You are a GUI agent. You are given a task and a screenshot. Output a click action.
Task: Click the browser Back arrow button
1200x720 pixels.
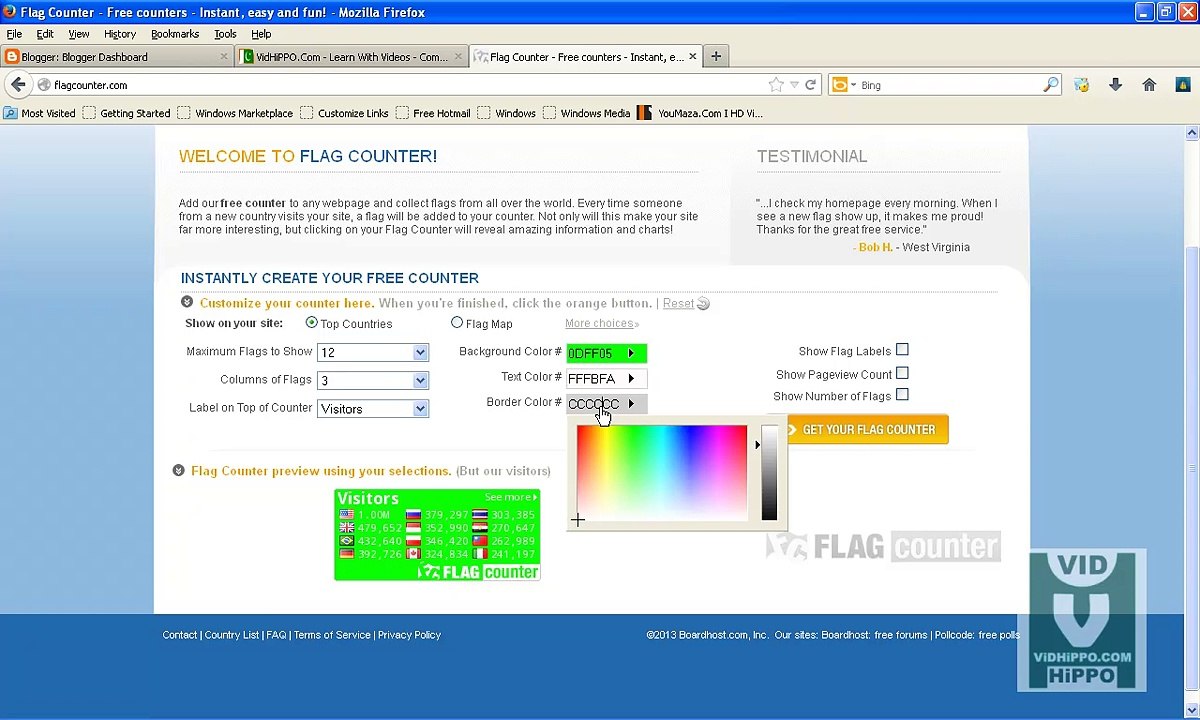coord(18,85)
